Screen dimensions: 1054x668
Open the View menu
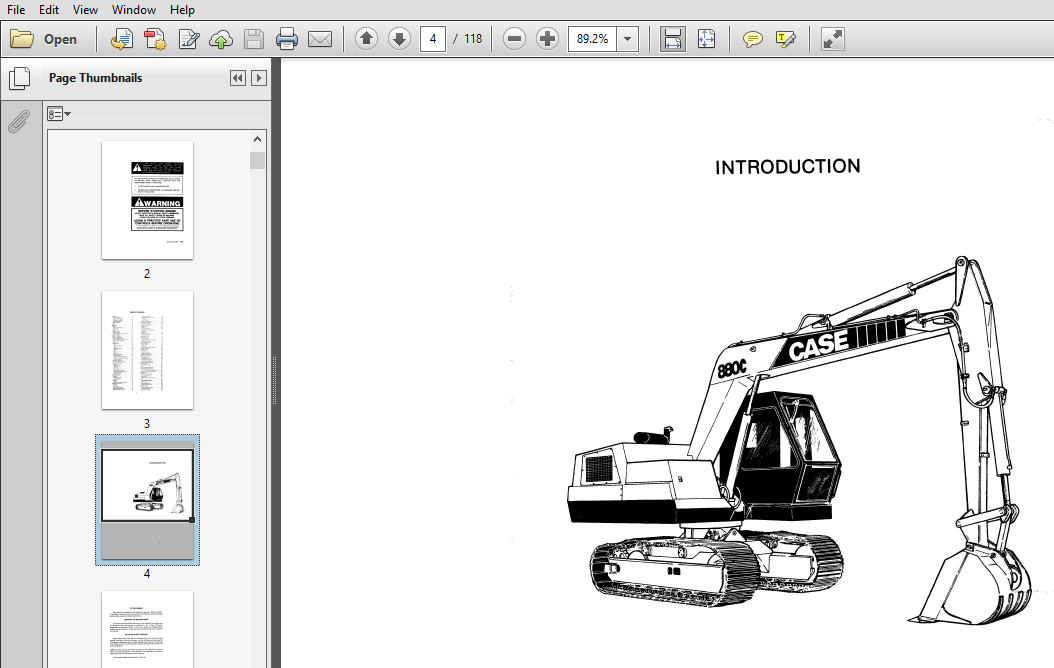coord(85,9)
